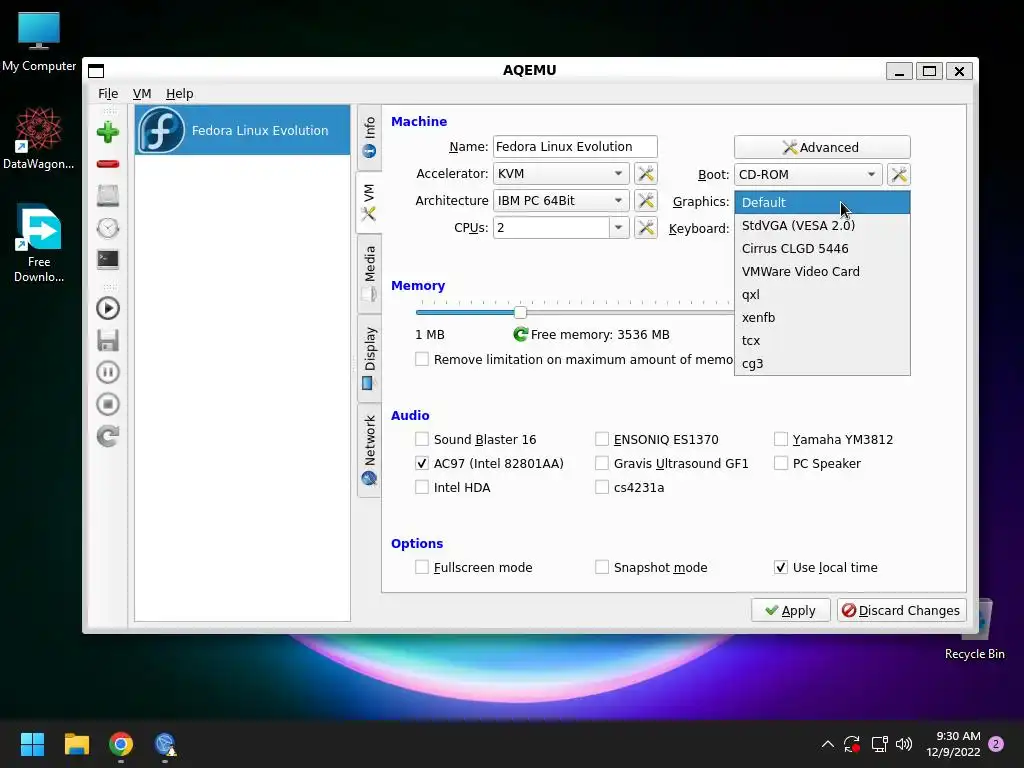Enable Gravis Ultrasound GF1 audio
Screen dimensions: 1024x768
(602, 463)
